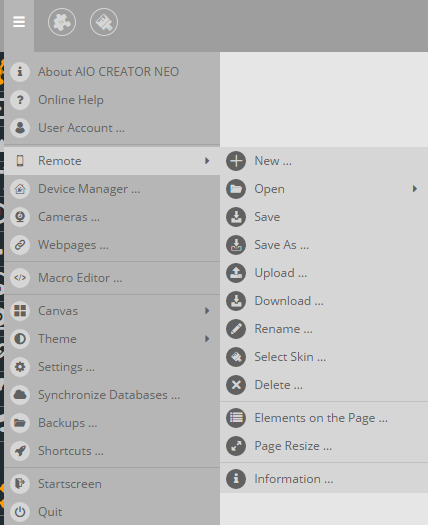428x525 pixels.
Task: Open Backups ... menu entry
Action: [x=112, y=423]
